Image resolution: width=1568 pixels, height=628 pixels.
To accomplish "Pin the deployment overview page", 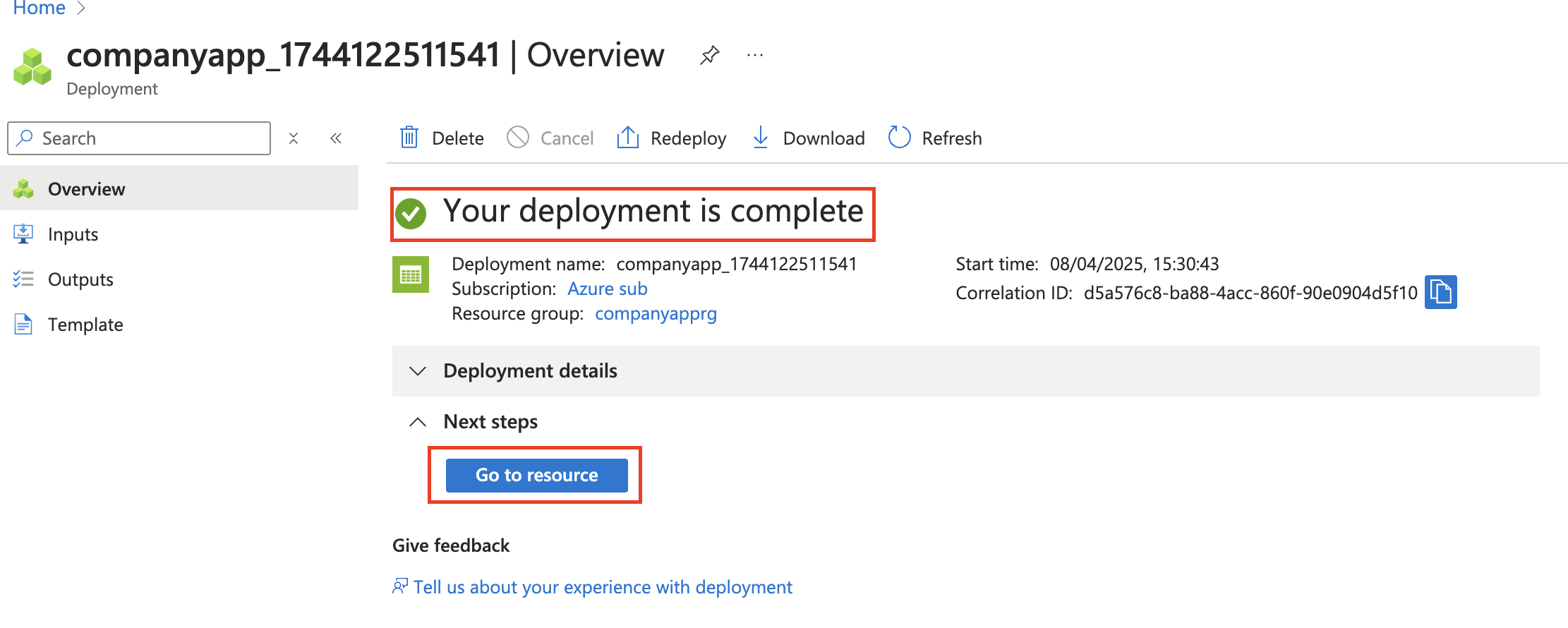I will pyautogui.click(x=709, y=55).
